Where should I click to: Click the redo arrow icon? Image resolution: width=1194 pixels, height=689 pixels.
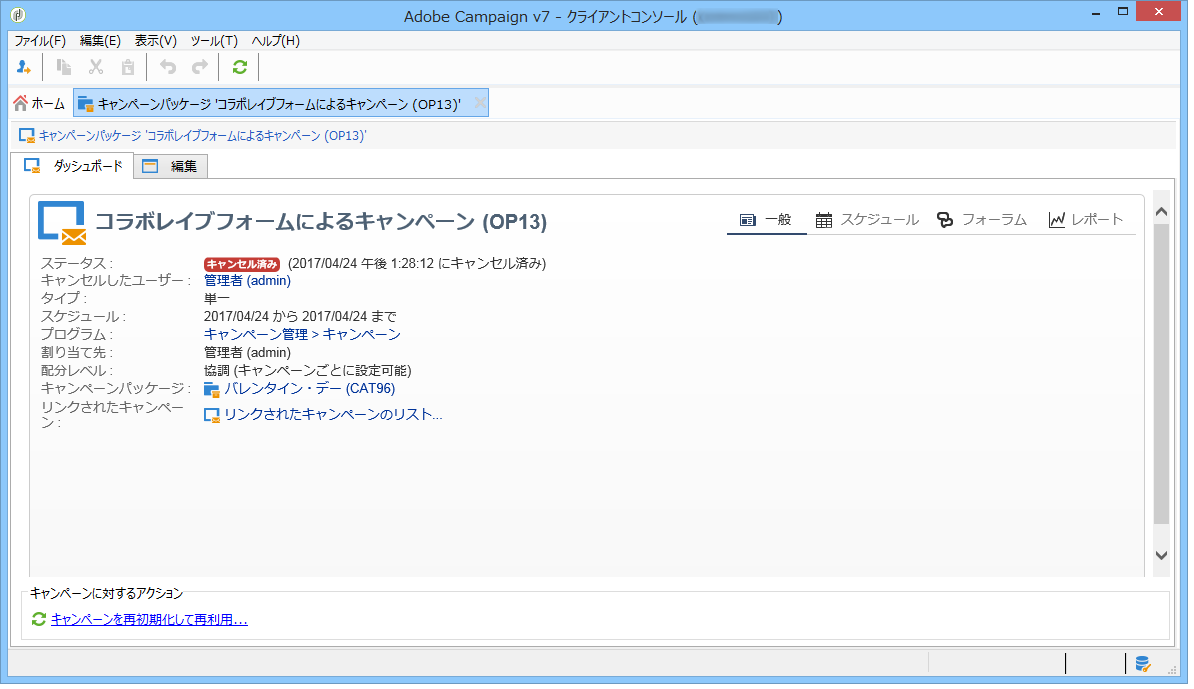(200, 68)
